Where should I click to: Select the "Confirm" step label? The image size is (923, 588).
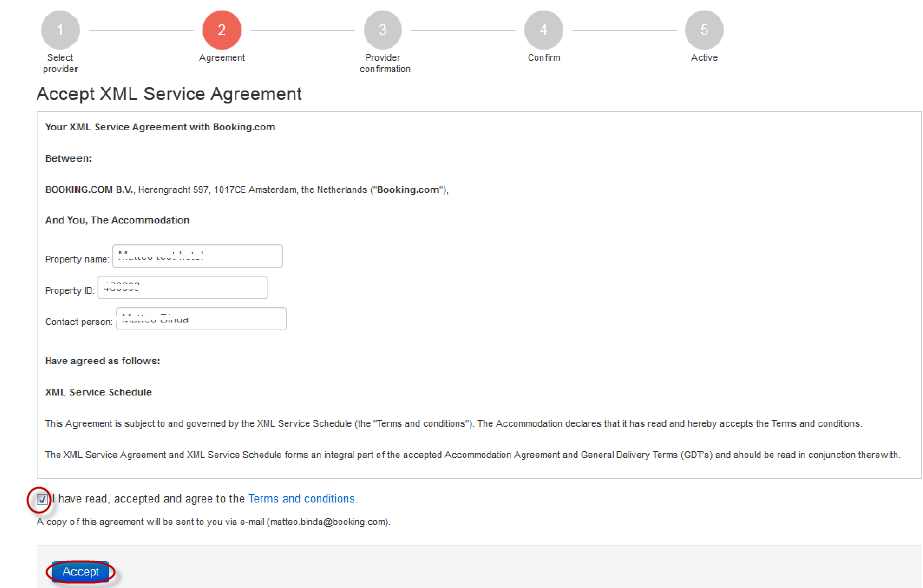coord(544,58)
